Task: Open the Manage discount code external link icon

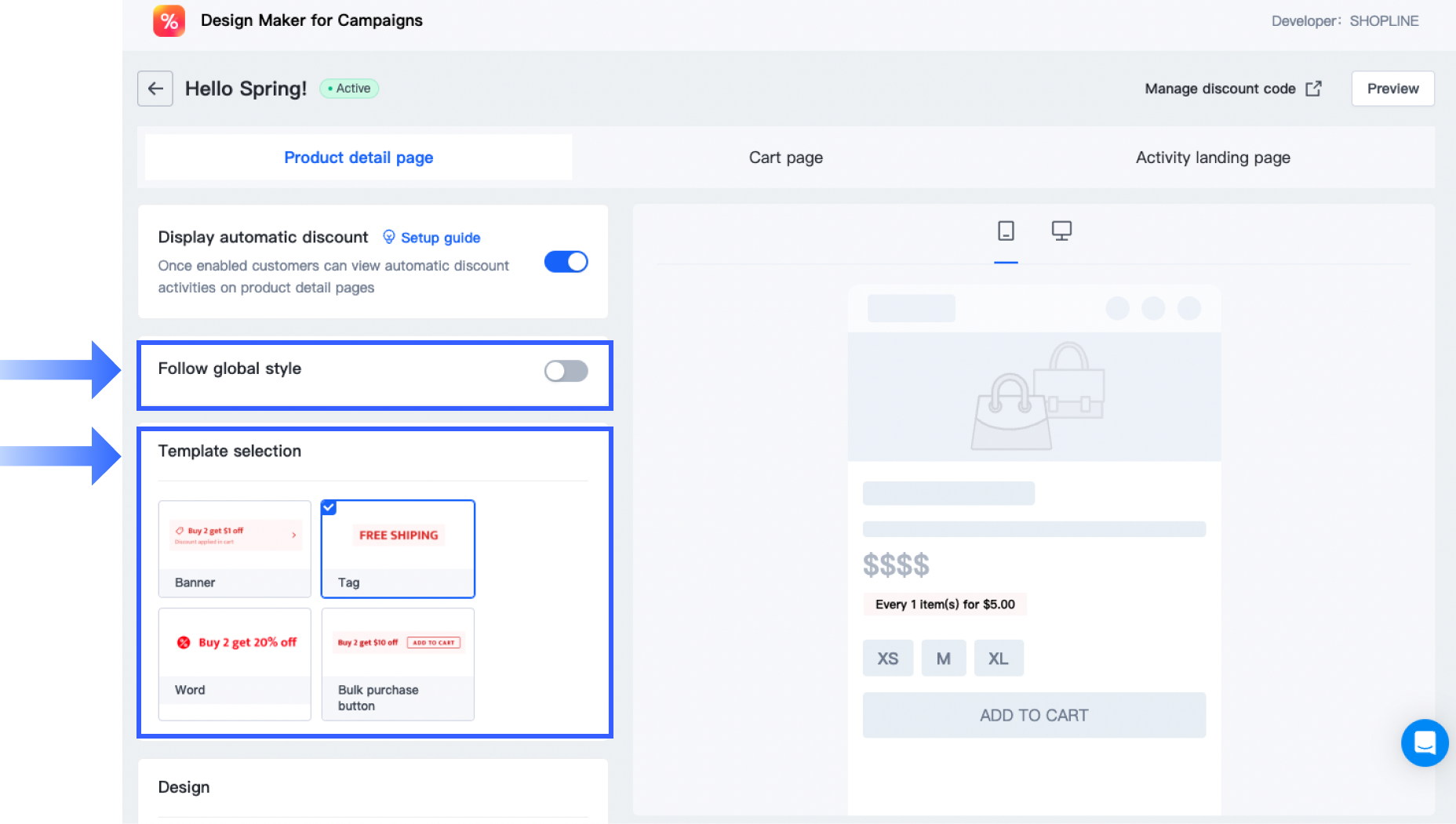Action: [x=1313, y=89]
